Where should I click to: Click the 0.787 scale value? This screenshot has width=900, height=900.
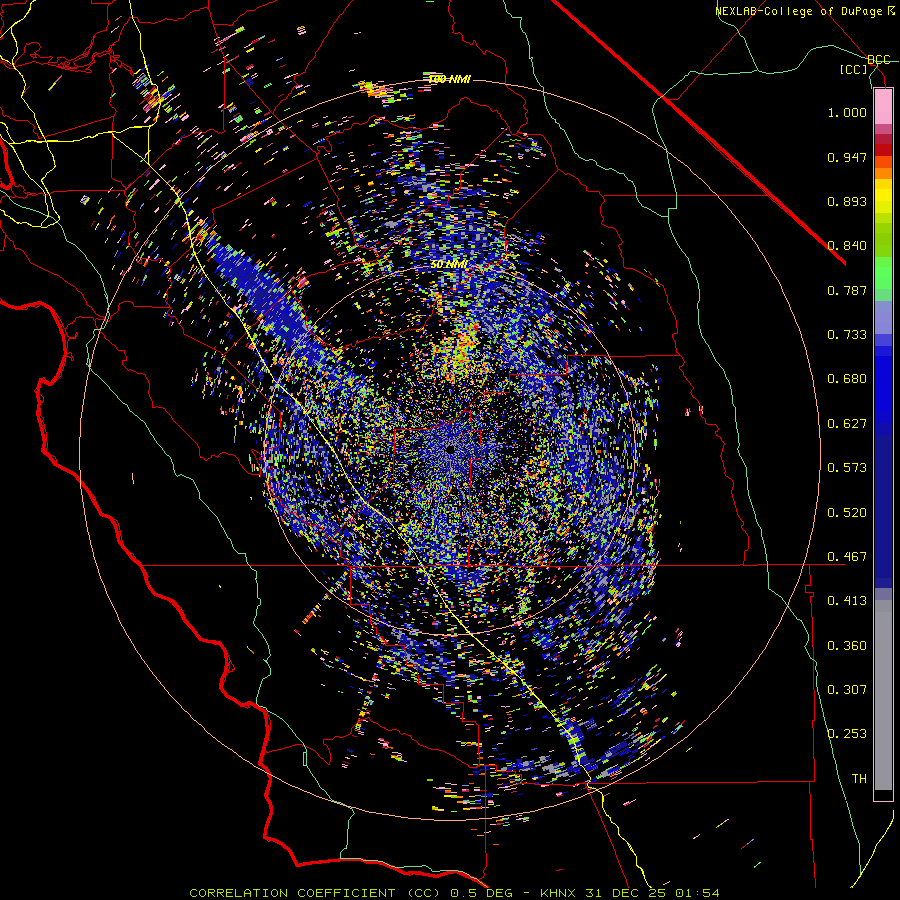coord(847,290)
